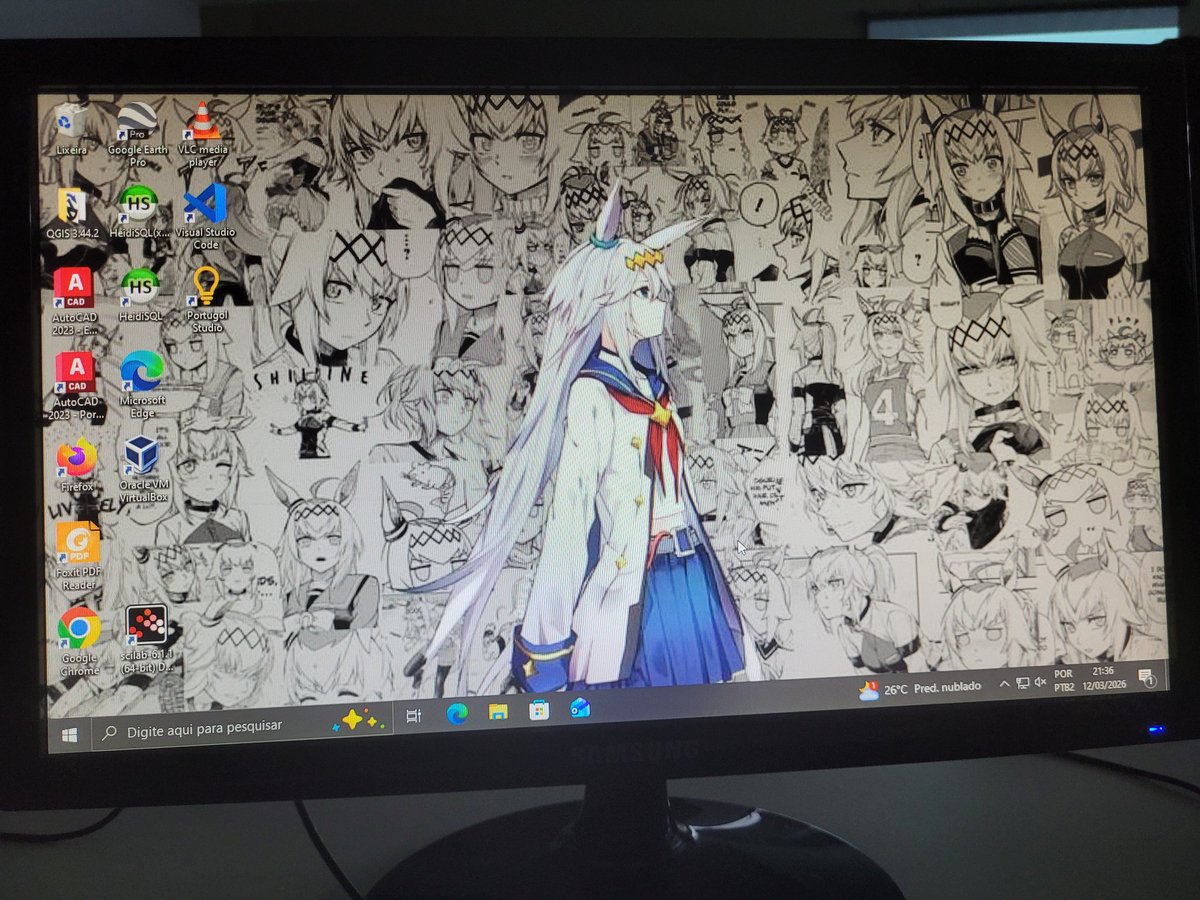This screenshot has width=1200, height=900.
Task: Select the AutoCAD 2023 - Por... icon
Action: [76, 386]
